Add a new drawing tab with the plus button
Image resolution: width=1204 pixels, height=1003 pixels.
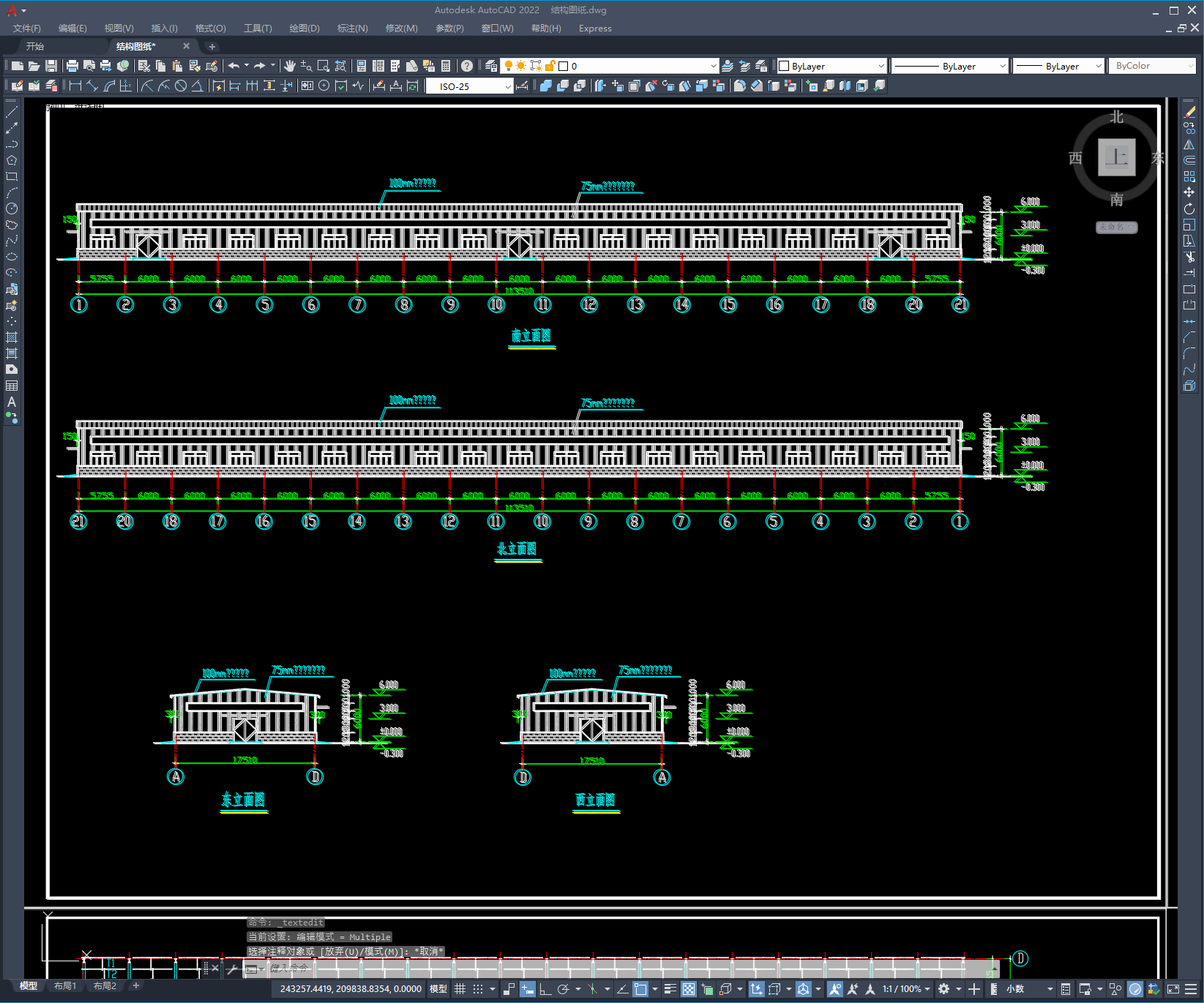pyautogui.click(x=212, y=46)
